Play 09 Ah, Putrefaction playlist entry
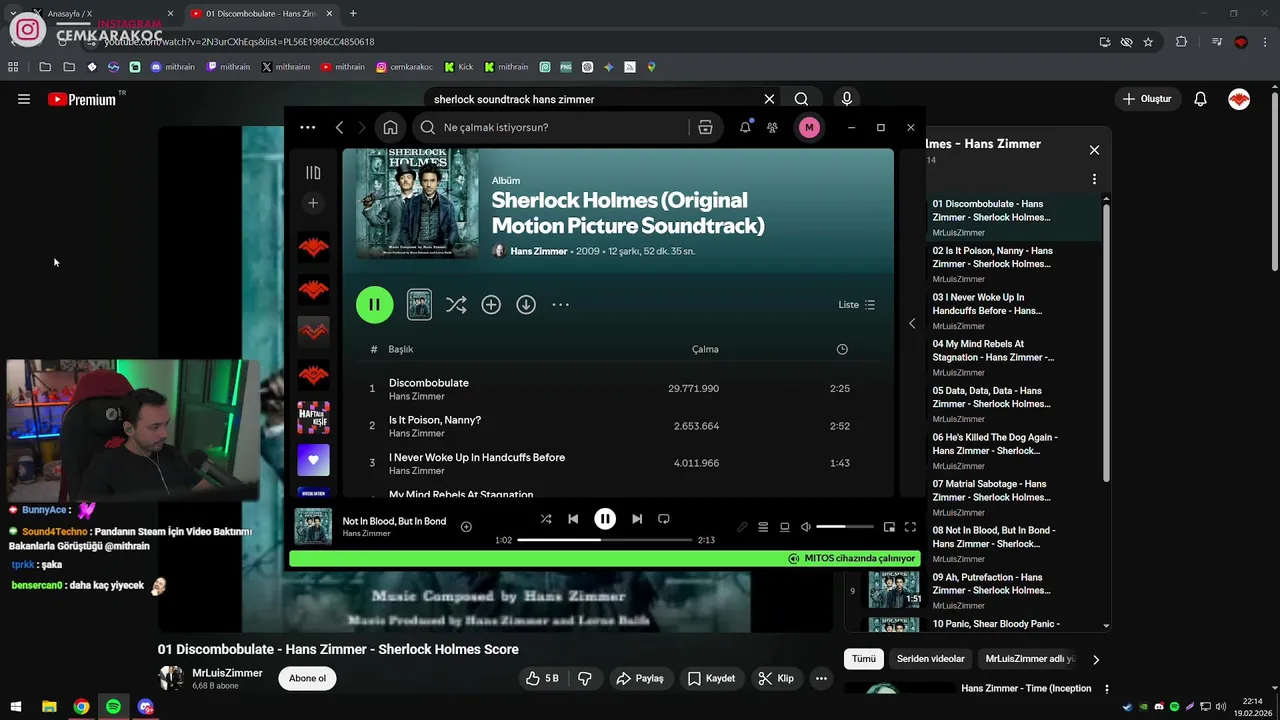The width and height of the screenshot is (1280, 720). click(975, 591)
